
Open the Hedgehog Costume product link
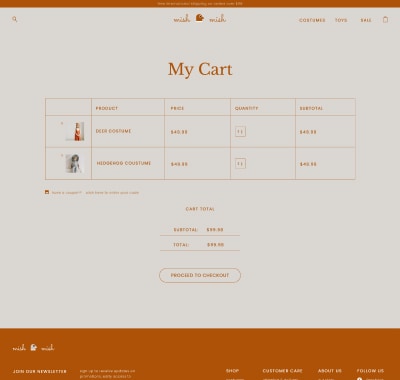pos(124,163)
